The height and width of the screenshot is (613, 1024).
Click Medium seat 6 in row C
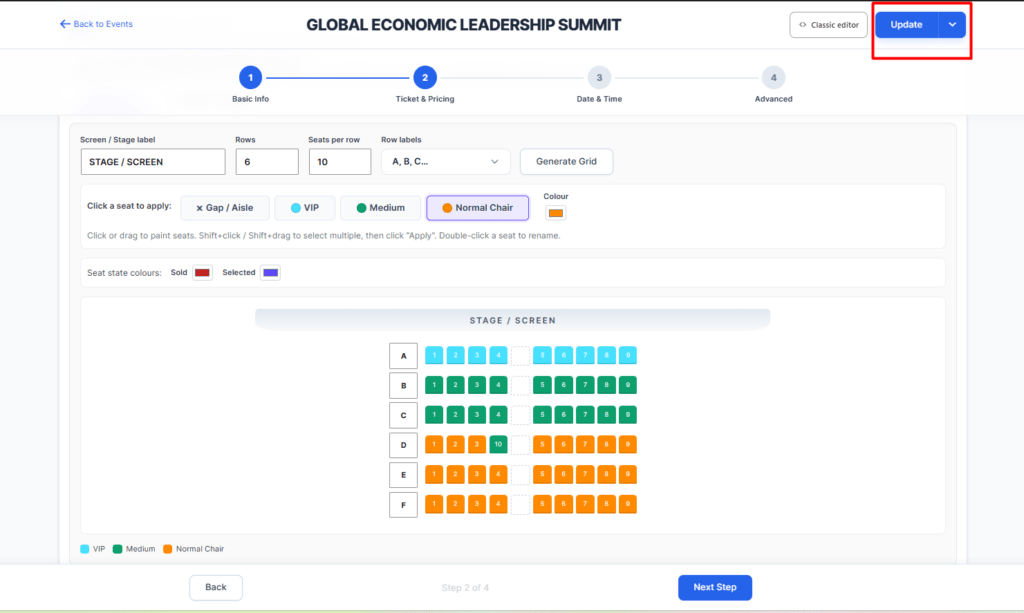(x=564, y=415)
